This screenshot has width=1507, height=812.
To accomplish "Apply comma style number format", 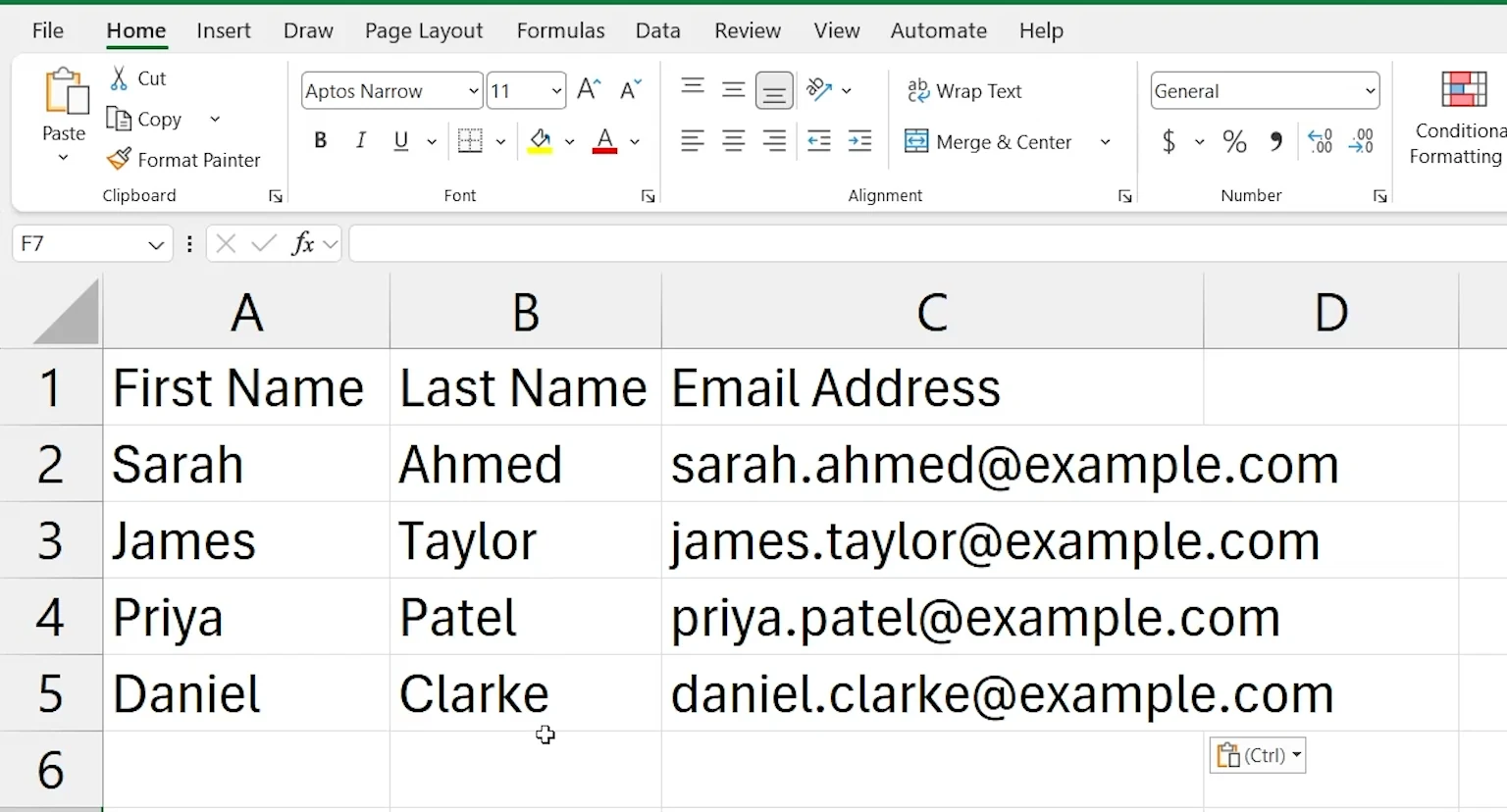I will tap(1275, 142).
